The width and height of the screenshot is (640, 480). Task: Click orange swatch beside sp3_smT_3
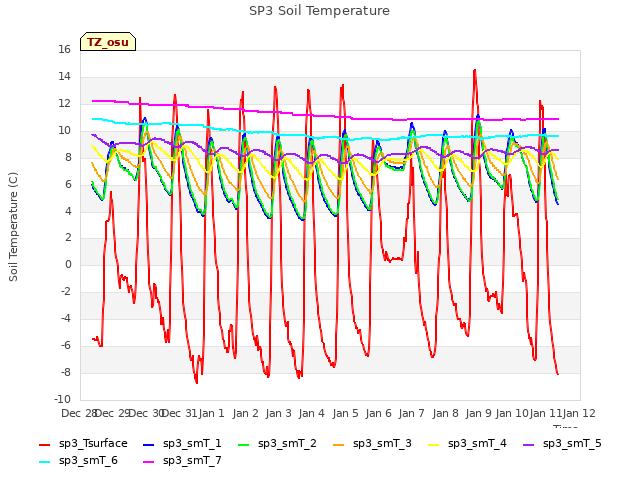point(339,444)
